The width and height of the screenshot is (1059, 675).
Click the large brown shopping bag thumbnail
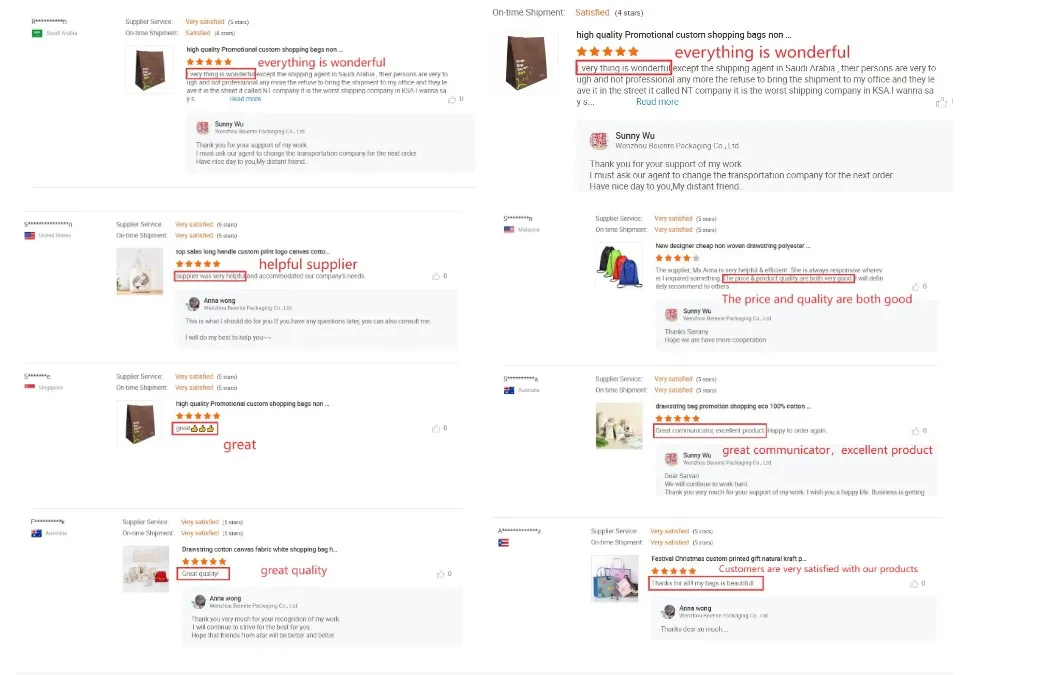click(x=527, y=63)
